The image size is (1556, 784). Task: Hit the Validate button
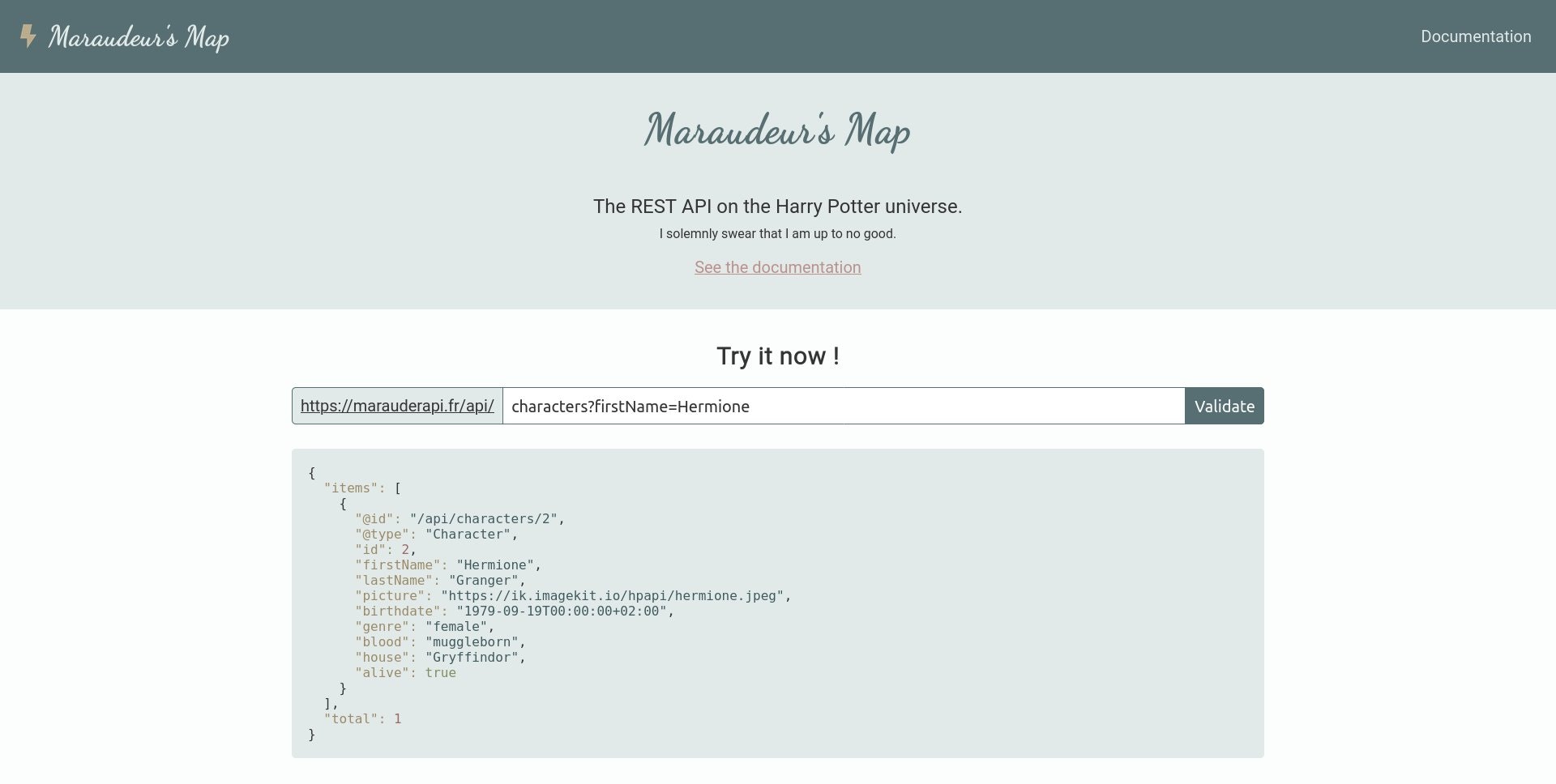point(1224,406)
